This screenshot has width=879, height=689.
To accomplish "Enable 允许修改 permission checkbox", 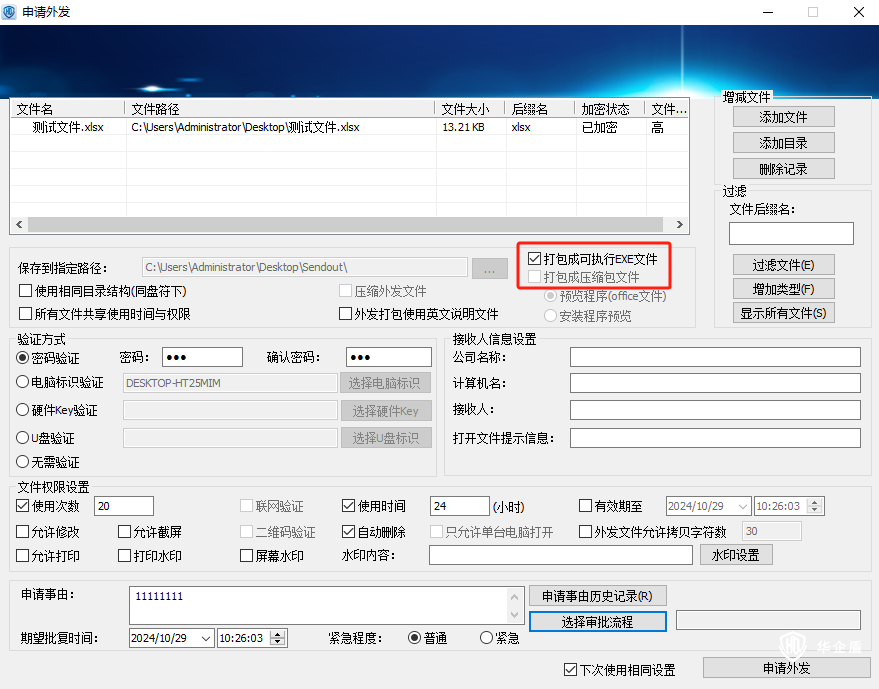I will click(24, 532).
